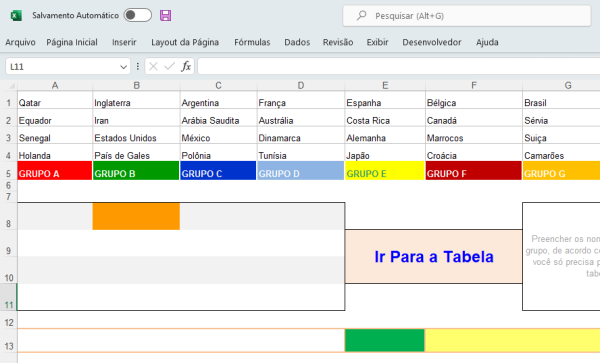Click the orange filled cell in row 8

[136, 216]
